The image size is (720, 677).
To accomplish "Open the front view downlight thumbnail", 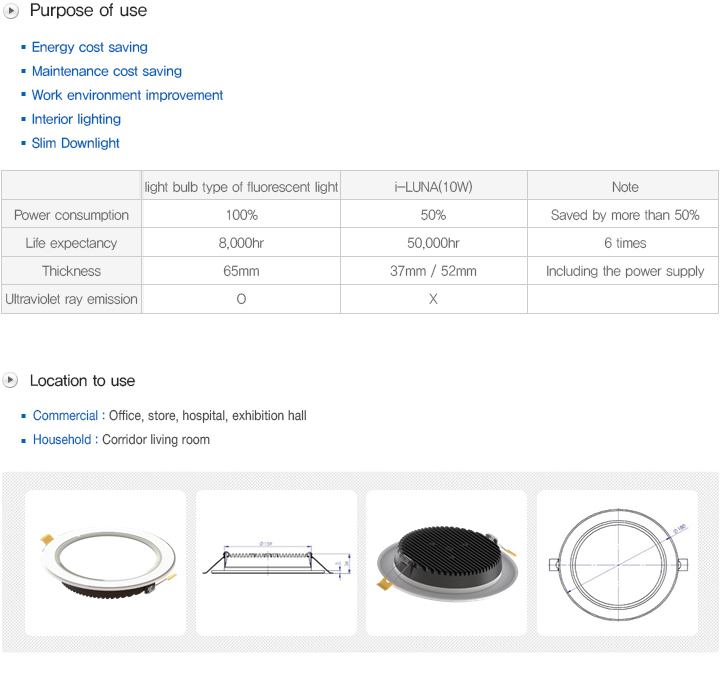I will pos(105,562).
